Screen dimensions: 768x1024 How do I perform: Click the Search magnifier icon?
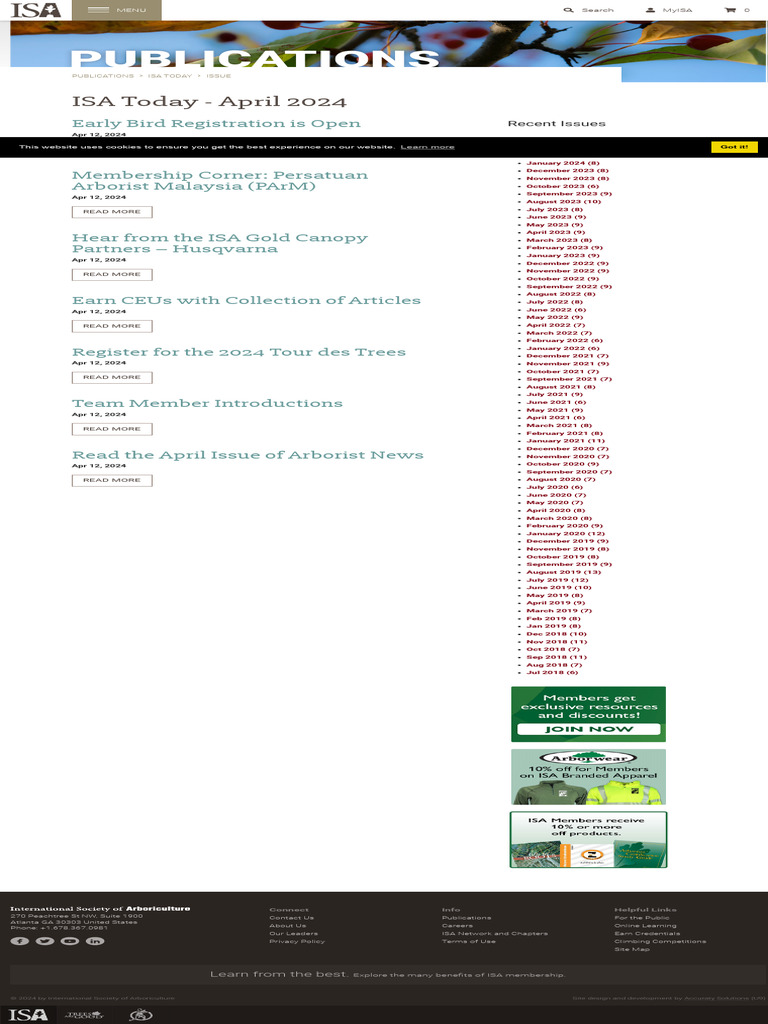coord(569,10)
